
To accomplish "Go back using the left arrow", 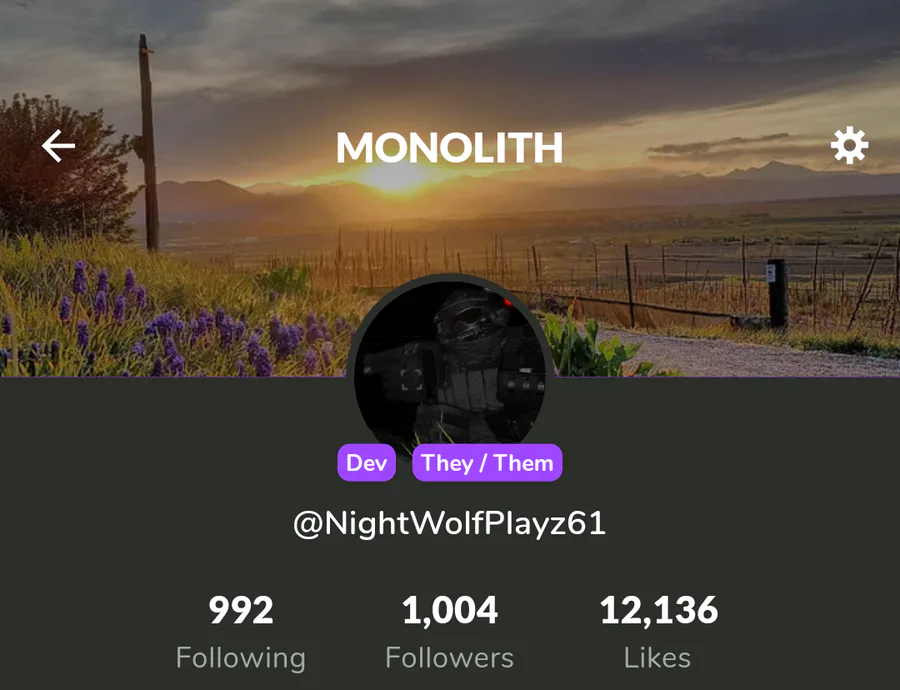I will [58, 146].
